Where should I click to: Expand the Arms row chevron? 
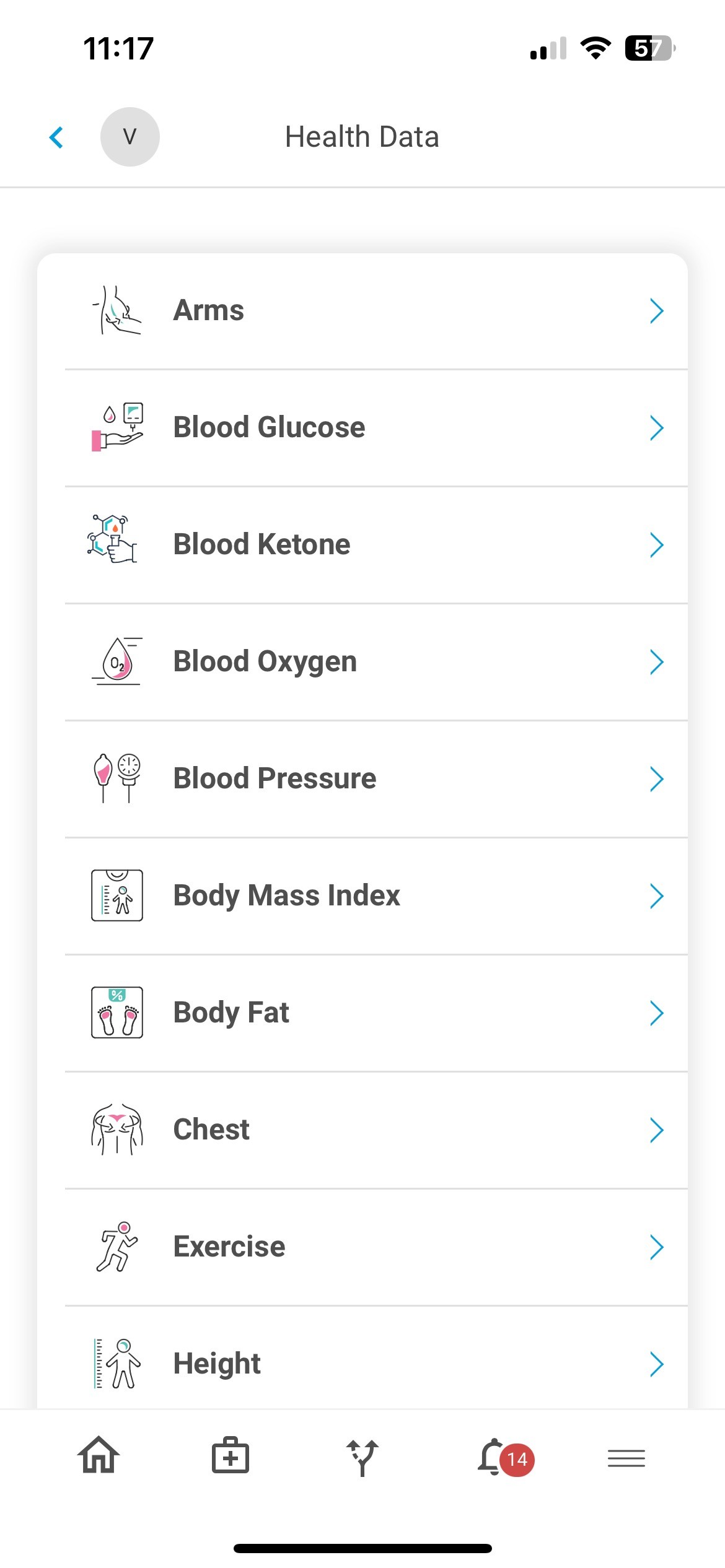(657, 310)
